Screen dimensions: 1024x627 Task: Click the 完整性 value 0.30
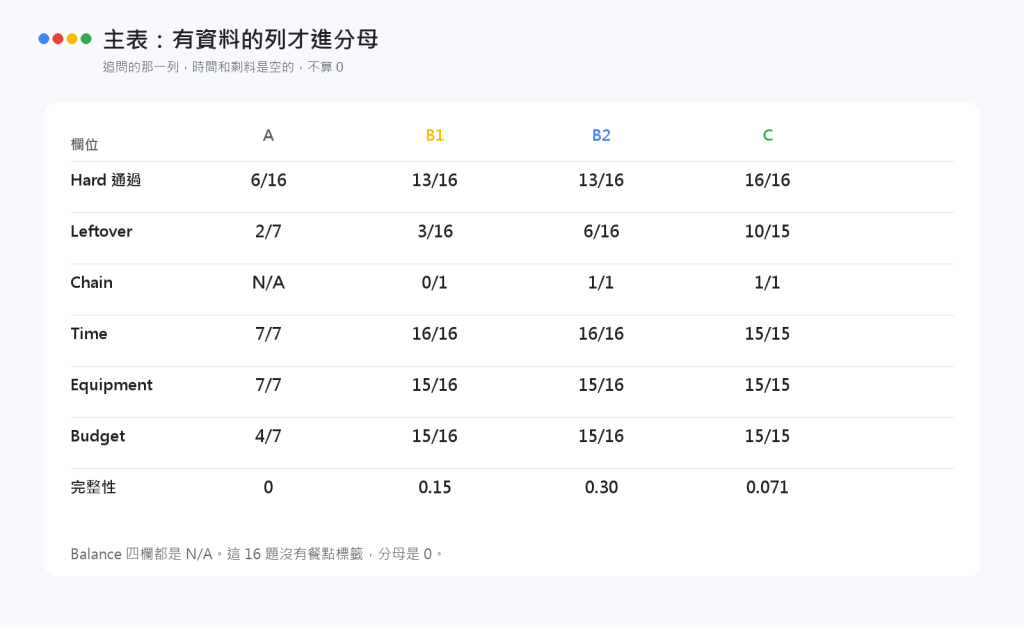(601, 487)
